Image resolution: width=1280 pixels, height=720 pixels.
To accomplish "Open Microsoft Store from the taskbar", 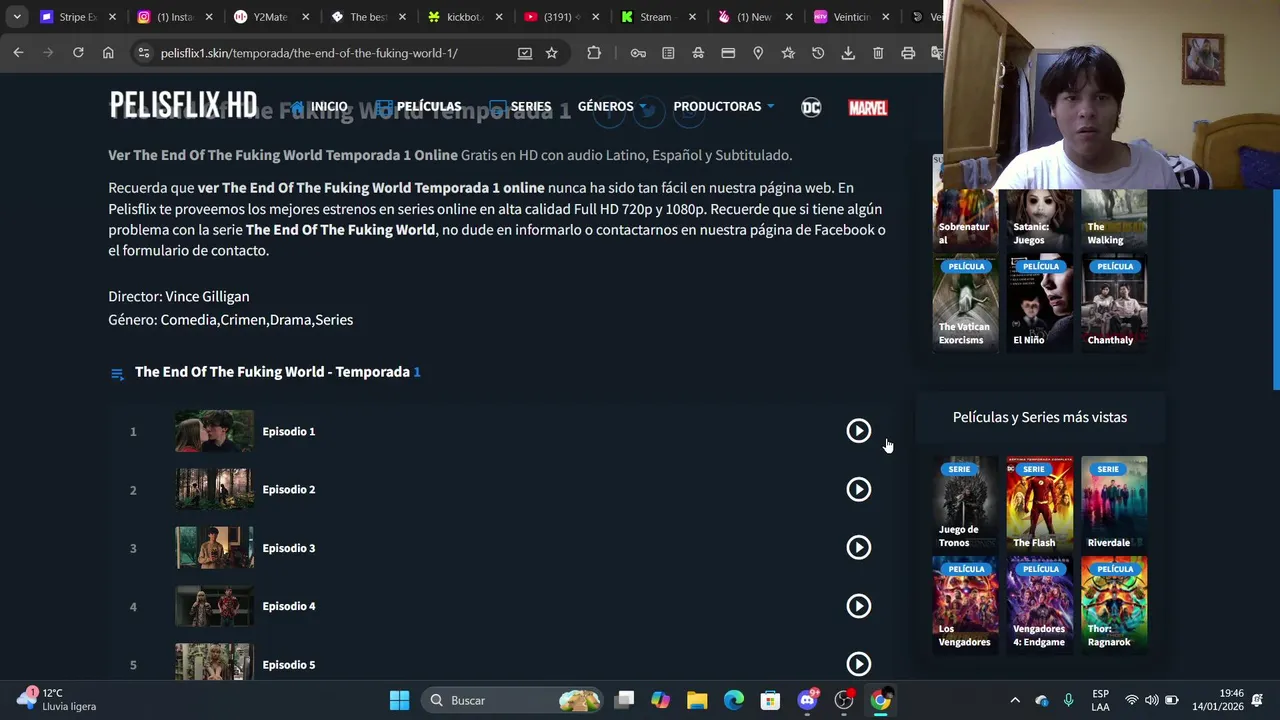I will [x=770, y=700].
